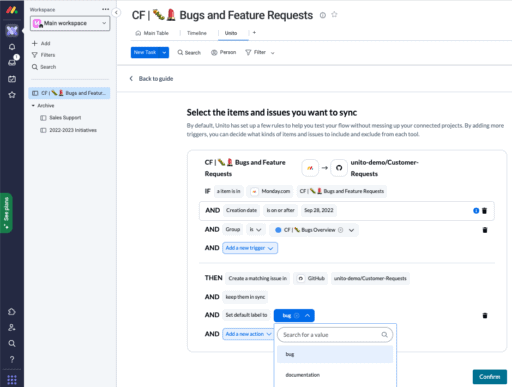
Task: Open Main workspace dropdown
Action: tap(70, 23)
